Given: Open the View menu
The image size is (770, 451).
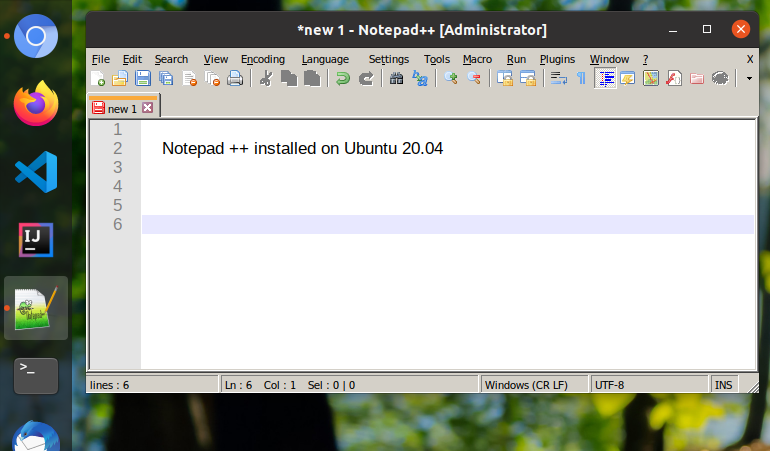Looking at the screenshot, I should point(216,59).
